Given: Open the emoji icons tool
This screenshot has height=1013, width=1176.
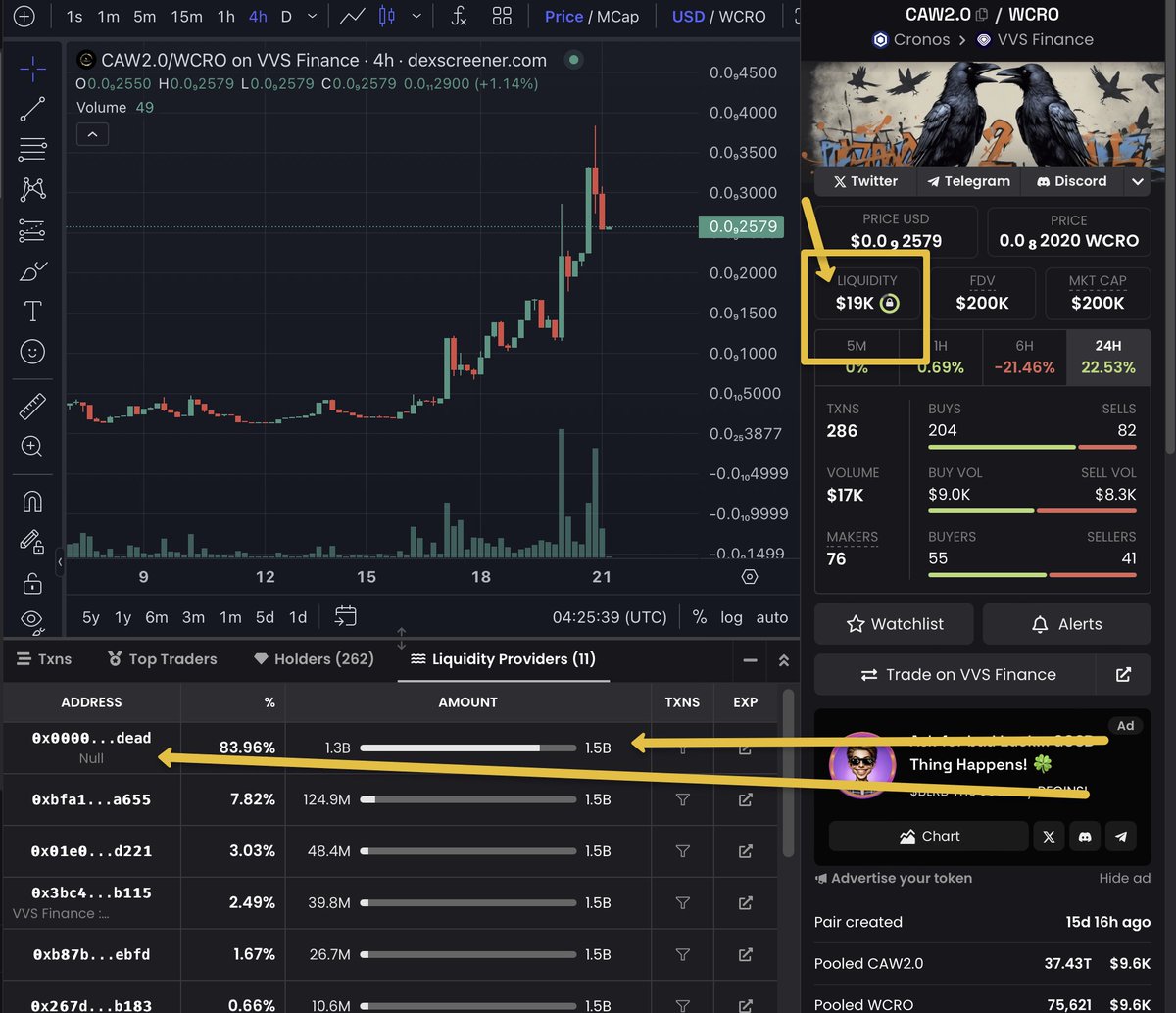Looking at the screenshot, I should coord(32,352).
